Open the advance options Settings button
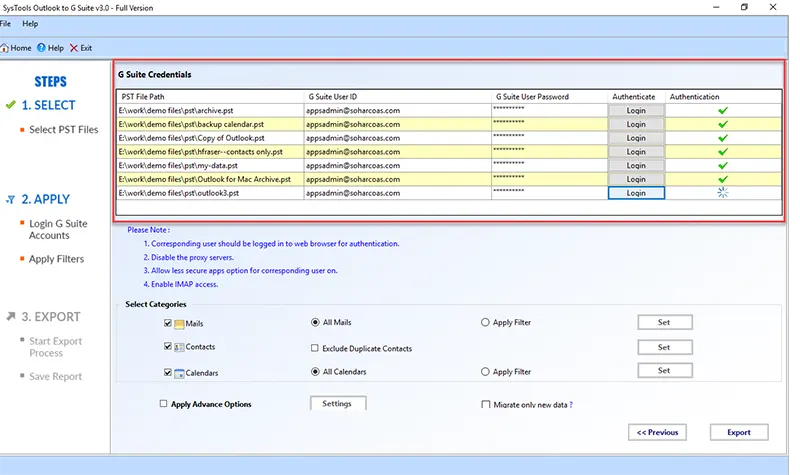This screenshot has width=800, height=475. click(337, 404)
